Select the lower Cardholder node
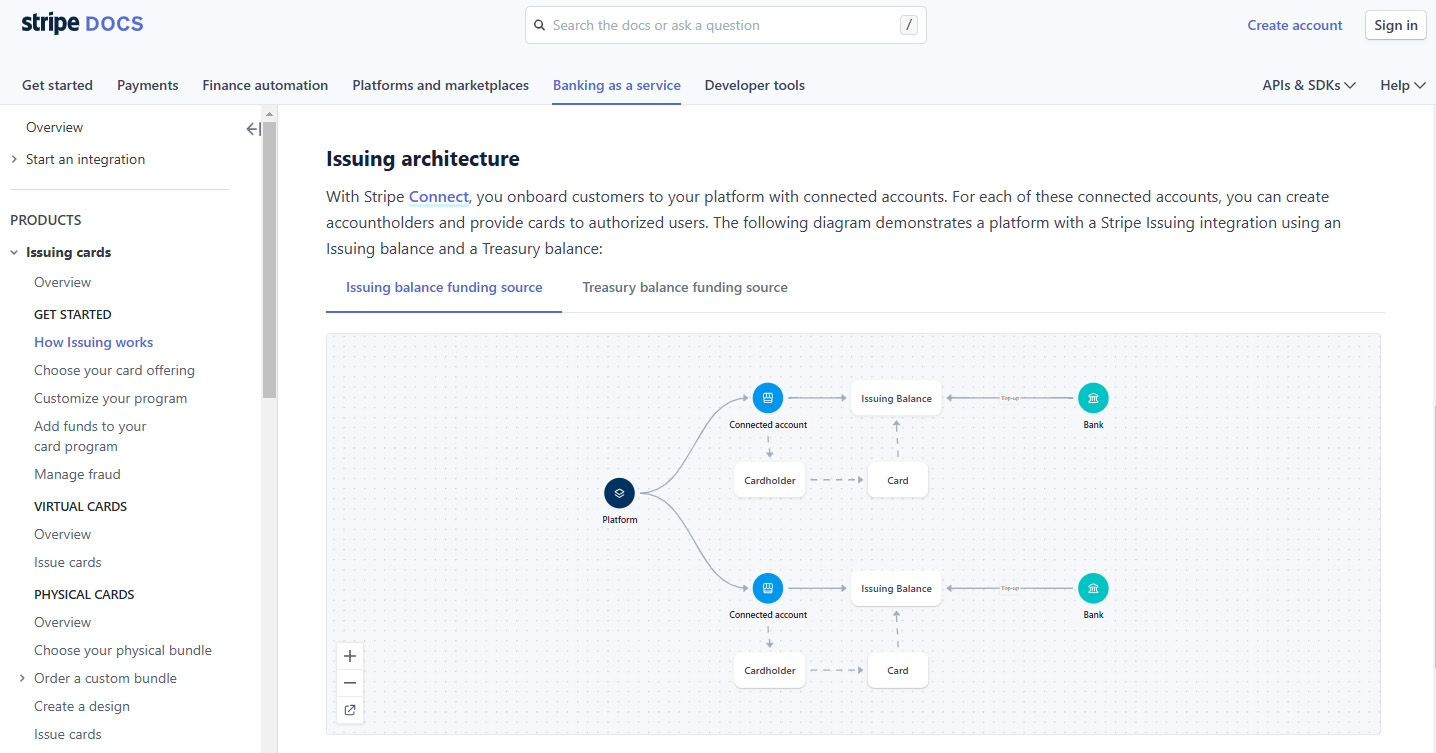 tap(770, 670)
